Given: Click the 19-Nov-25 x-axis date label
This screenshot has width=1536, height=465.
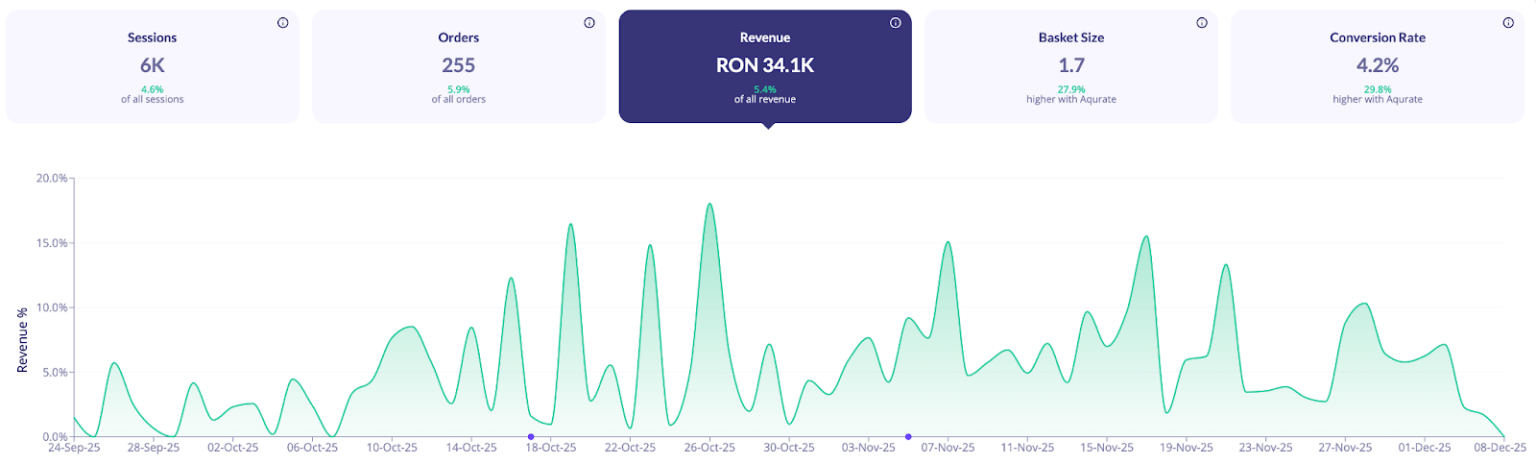Looking at the screenshot, I should point(1185,449).
